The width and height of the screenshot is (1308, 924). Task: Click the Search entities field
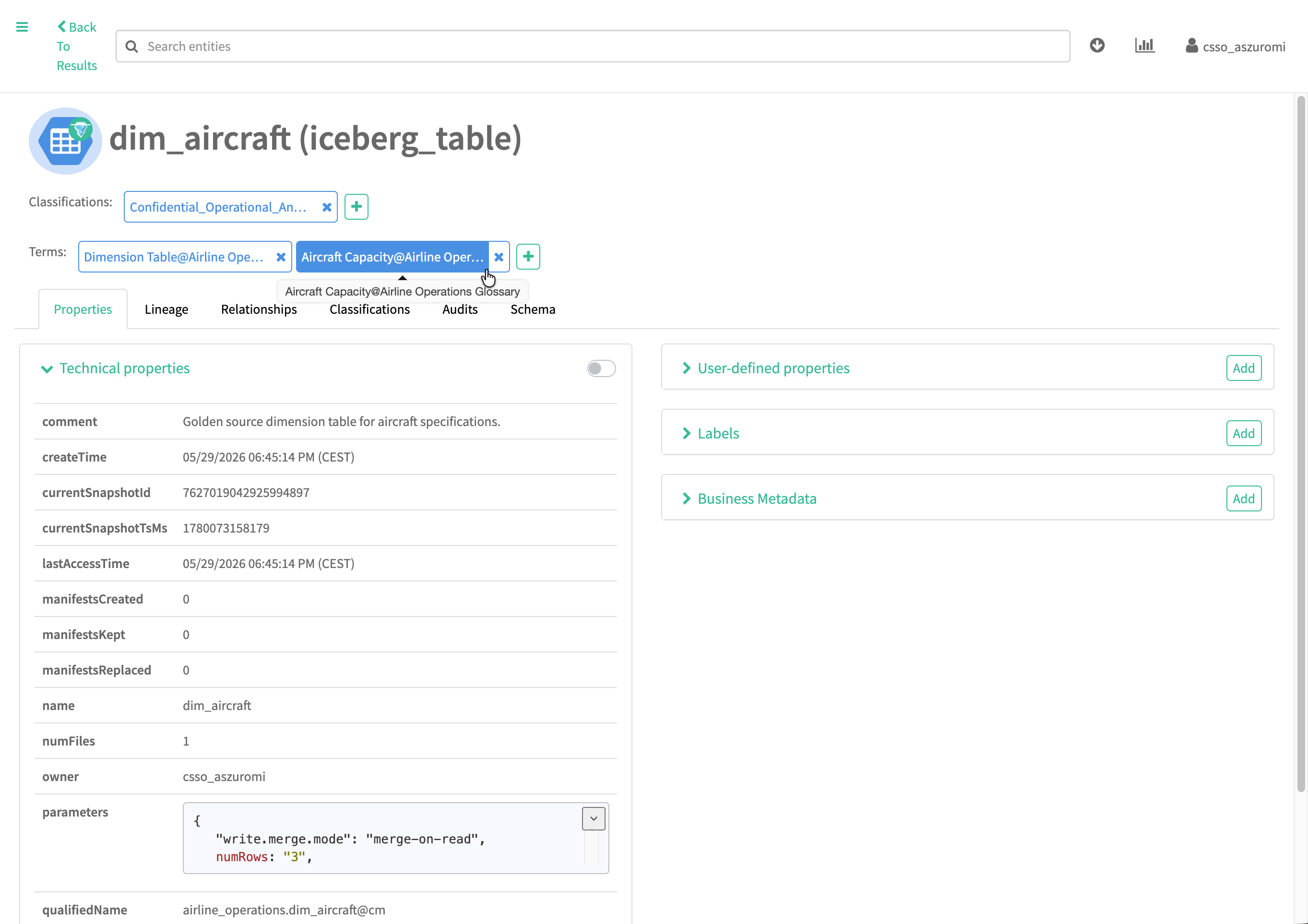[x=593, y=46]
